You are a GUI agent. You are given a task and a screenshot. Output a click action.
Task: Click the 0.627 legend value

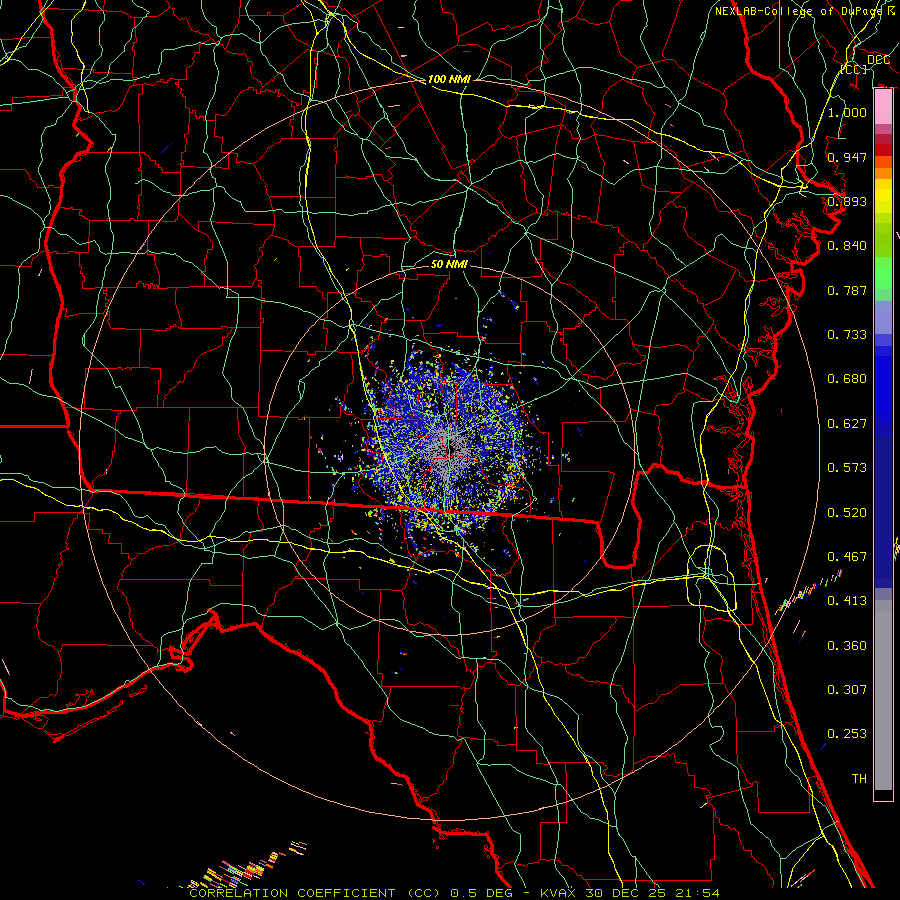point(847,423)
